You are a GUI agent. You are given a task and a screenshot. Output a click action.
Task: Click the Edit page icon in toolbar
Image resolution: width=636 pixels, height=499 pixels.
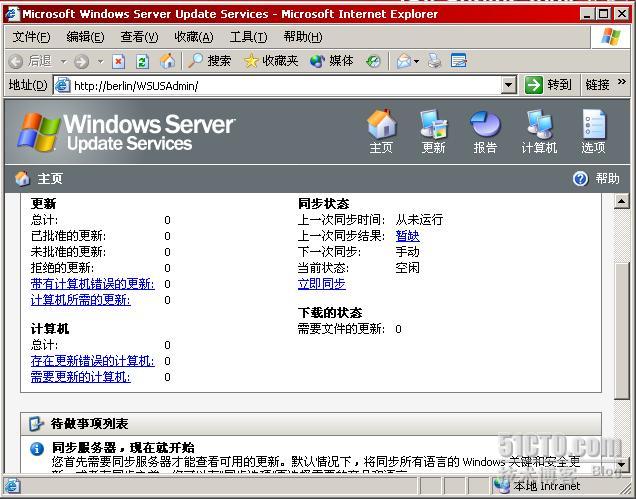point(459,61)
